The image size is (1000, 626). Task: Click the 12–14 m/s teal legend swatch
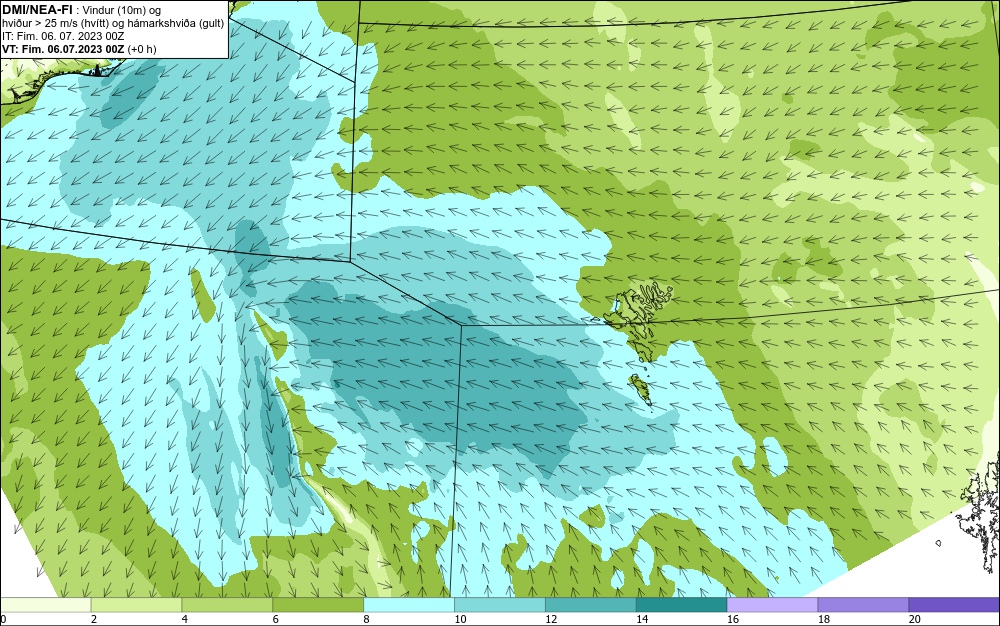click(591, 604)
